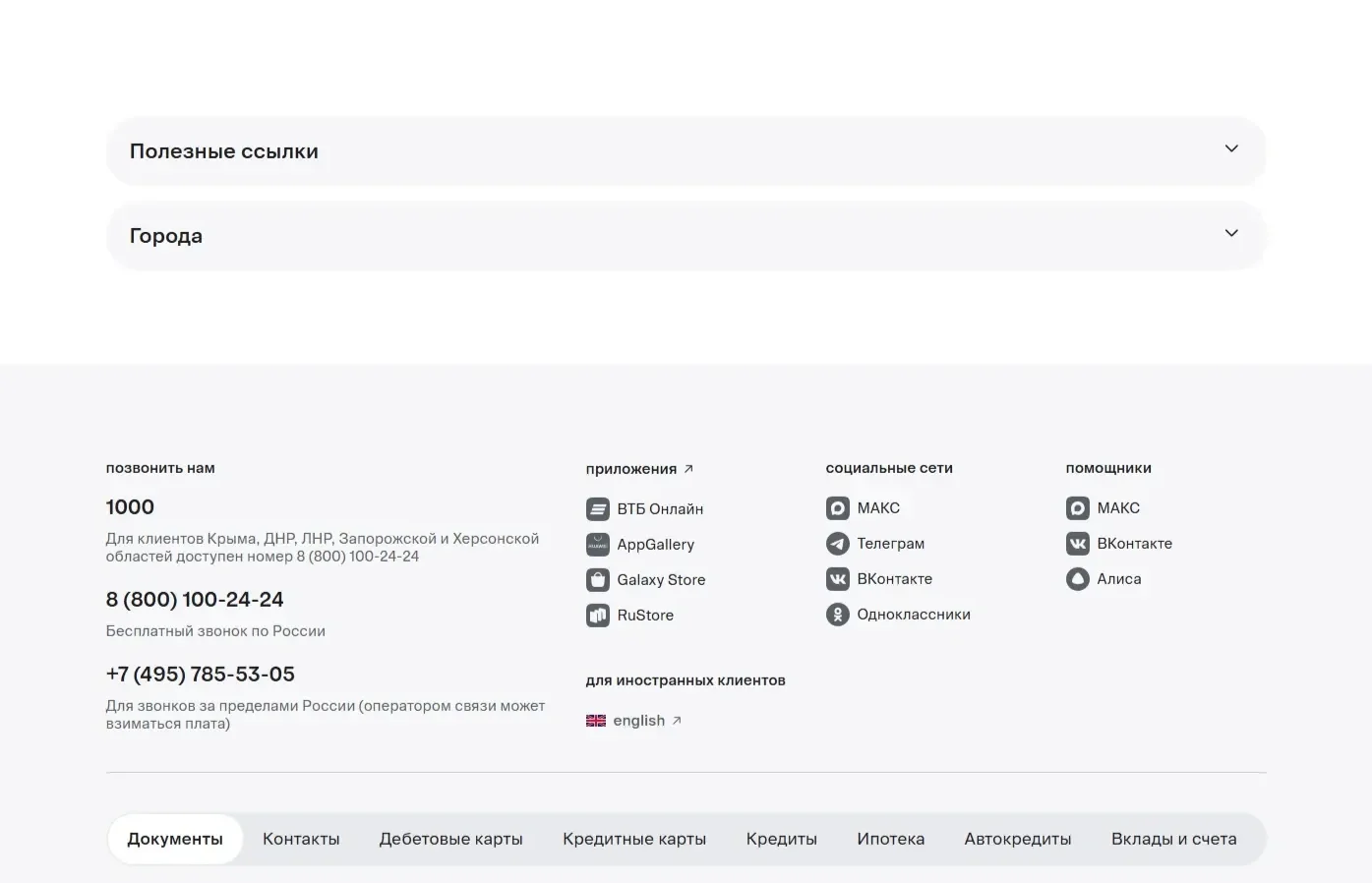Image resolution: width=1372 pixels, height=883 pixels.
Task: Click the ВКонтакте icon under социальные сети
Action: click(x=838, y=579)
